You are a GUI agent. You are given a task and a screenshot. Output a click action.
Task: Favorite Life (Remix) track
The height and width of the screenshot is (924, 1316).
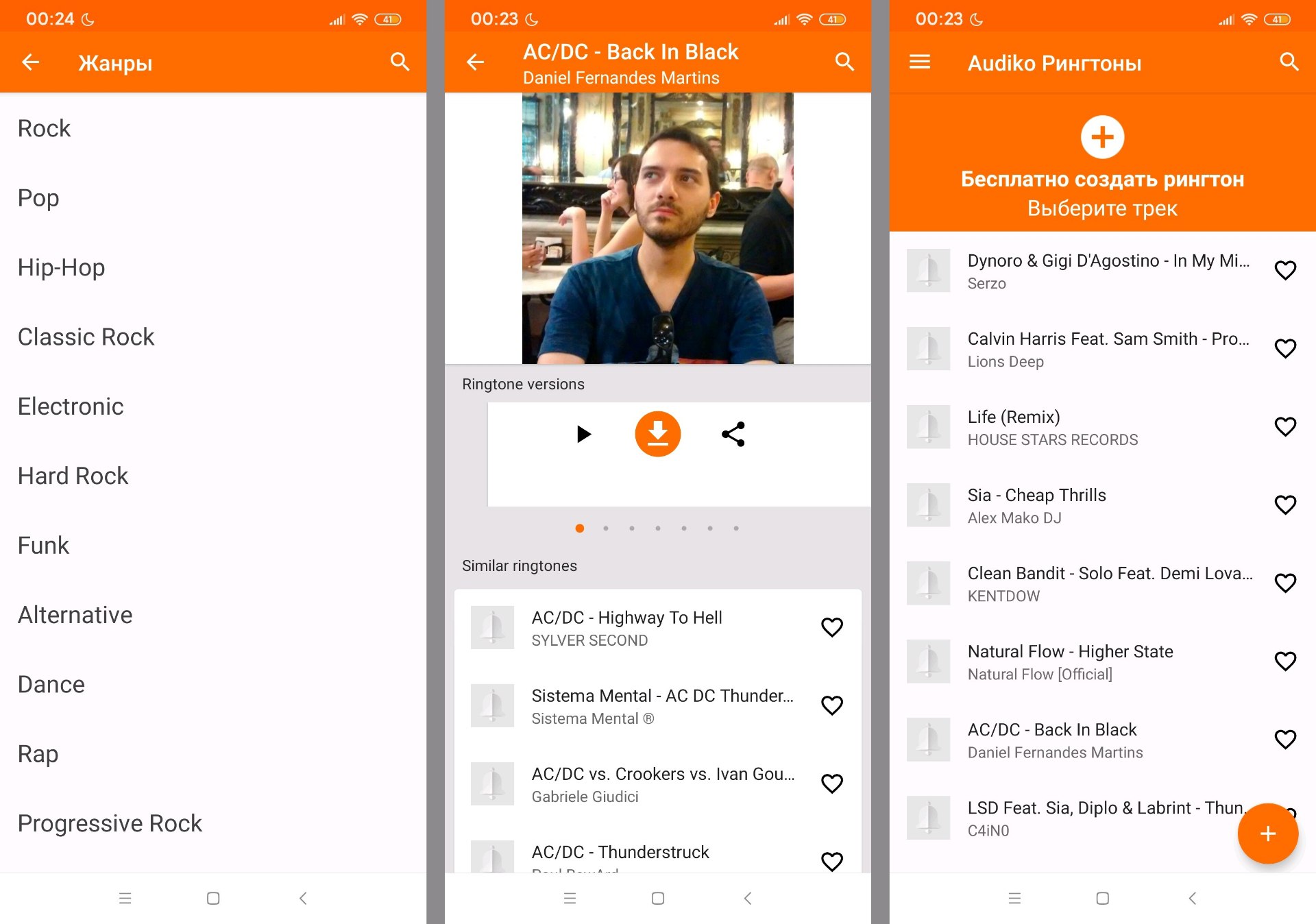(1285, 426)
